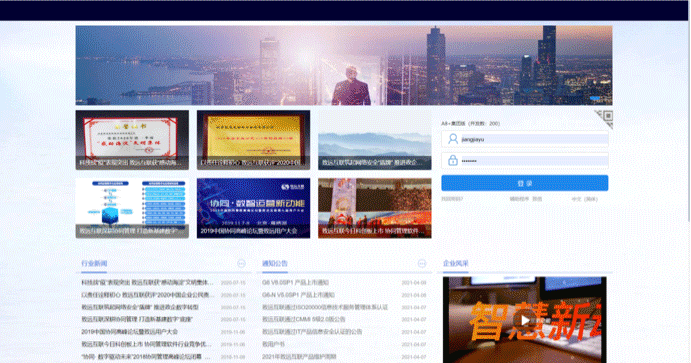The width and height of the screenshot is (691, 363).
Task: Click the blue 登录 login button
Action: pyautogui.click(x=525, y=183)
